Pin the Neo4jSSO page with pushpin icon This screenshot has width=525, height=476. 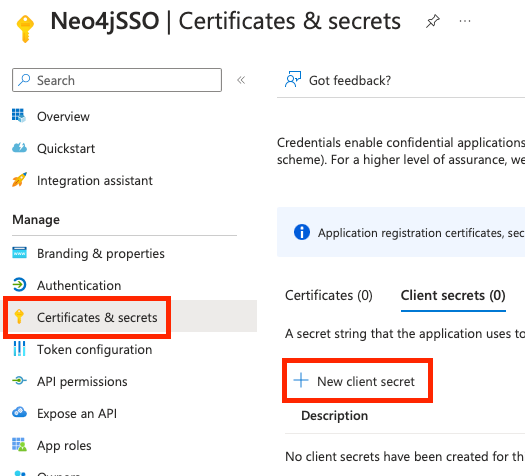point(432,21)
